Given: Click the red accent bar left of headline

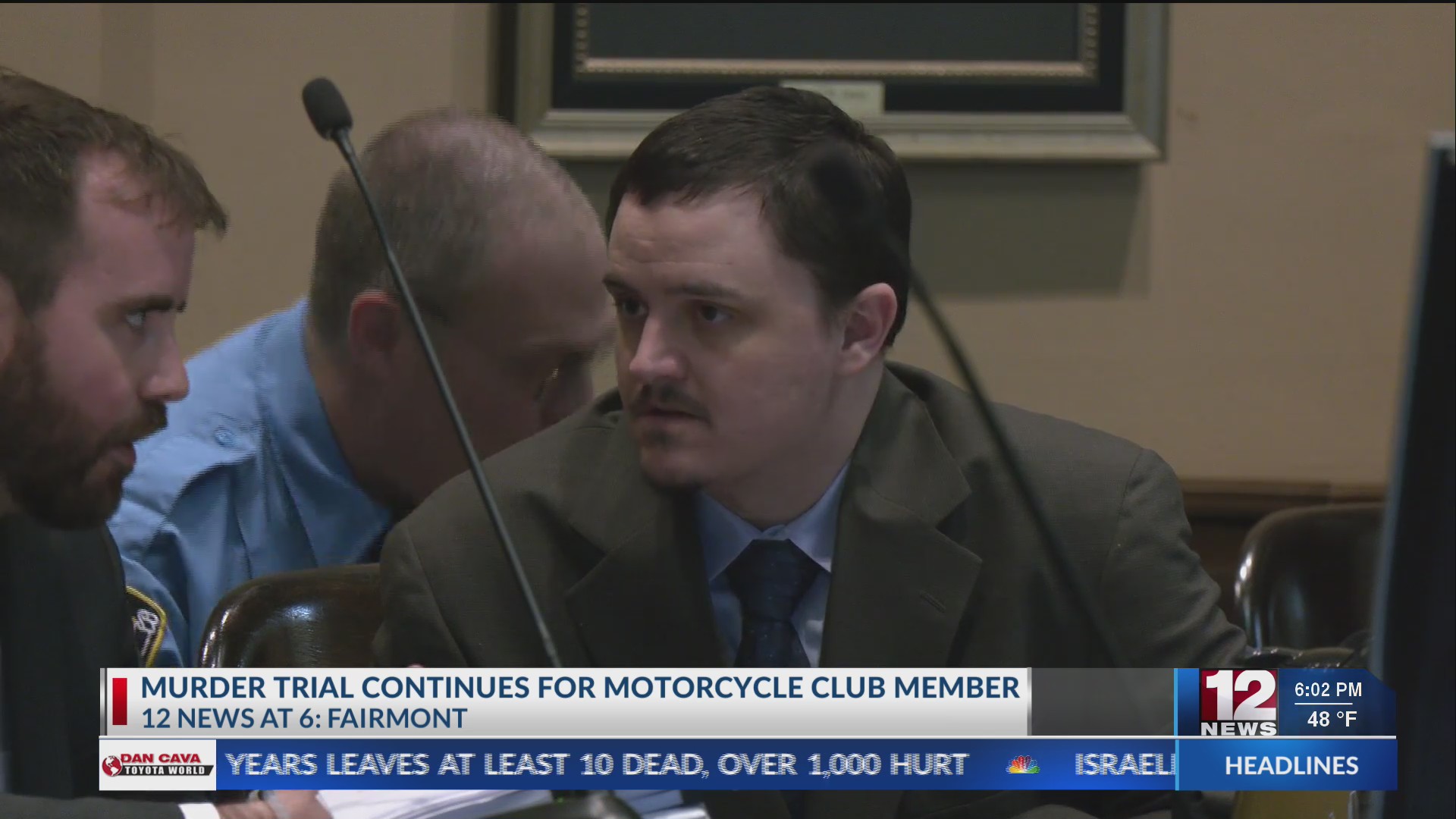Looking at the screenshot, I should point(120,701).
